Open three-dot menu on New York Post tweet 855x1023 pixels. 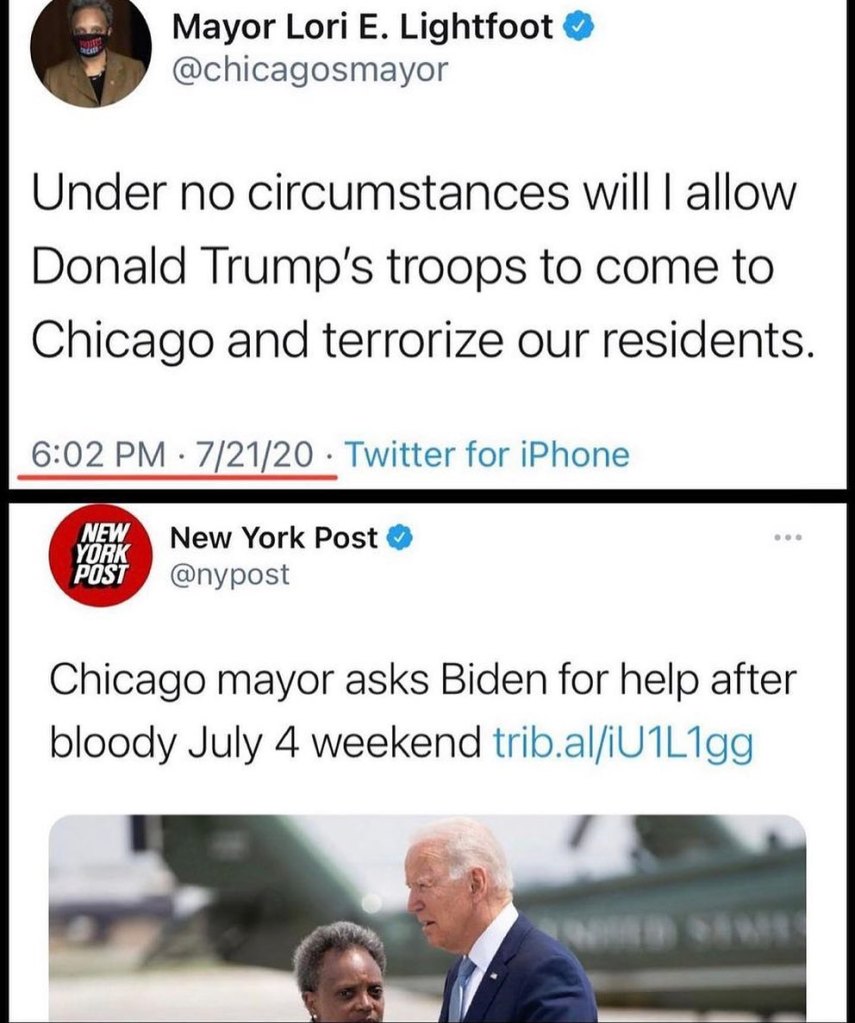[787, 538]
